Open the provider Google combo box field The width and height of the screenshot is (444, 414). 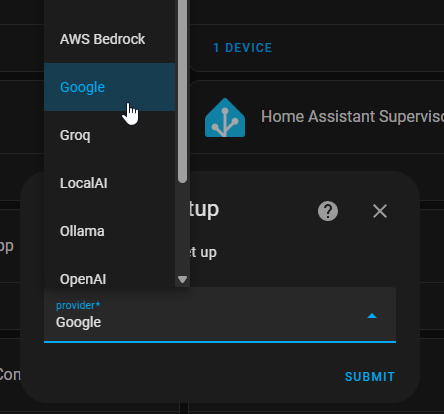(x=220, y=314)
